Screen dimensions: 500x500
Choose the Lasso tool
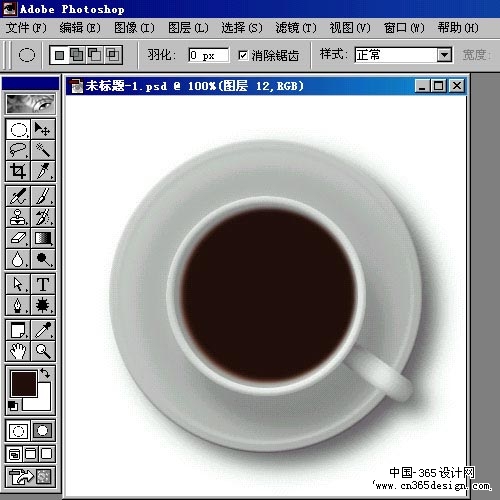[18, 150]
